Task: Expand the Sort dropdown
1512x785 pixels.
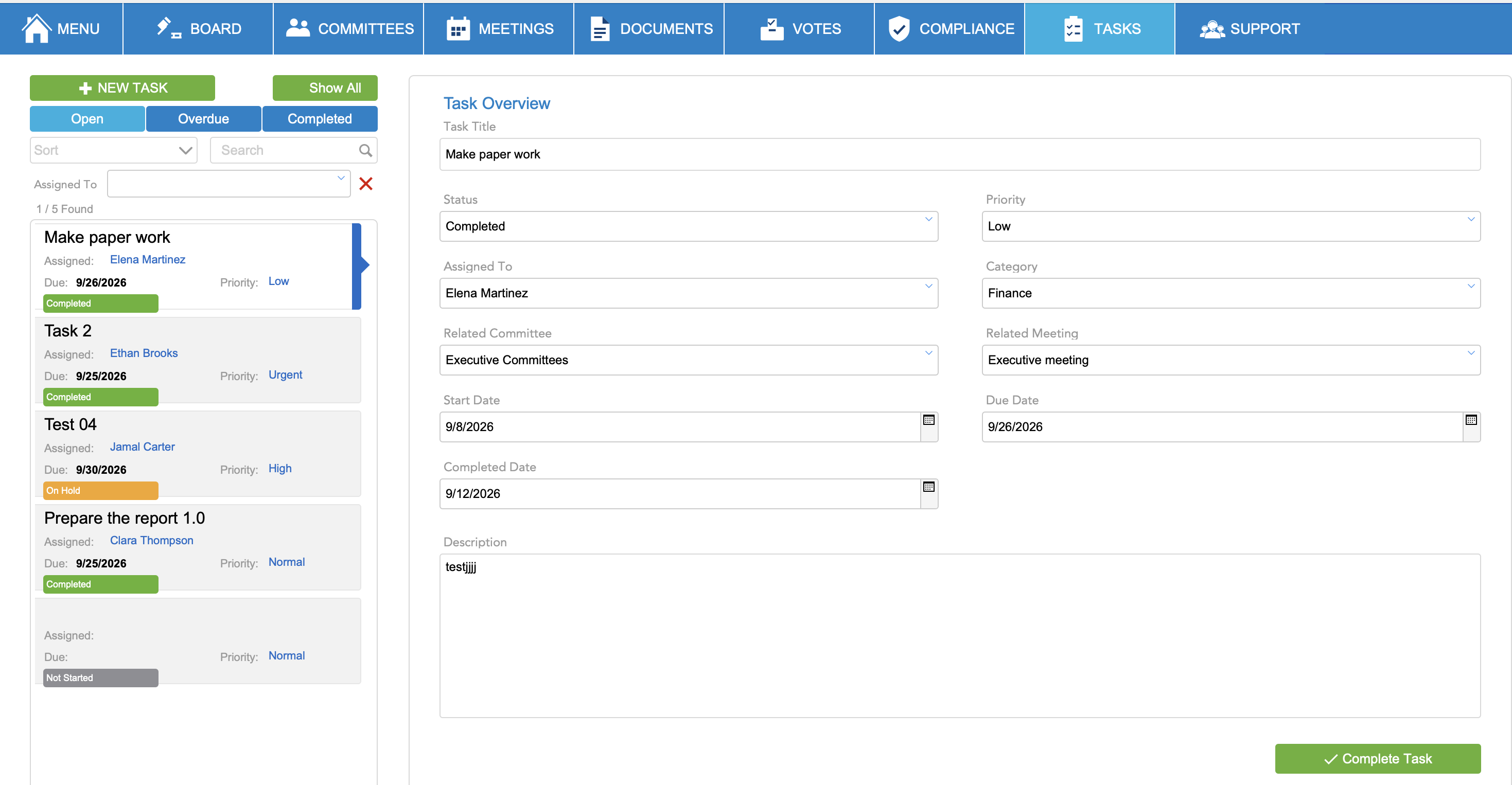Action: pyautogui.click(x=113, y=150)
